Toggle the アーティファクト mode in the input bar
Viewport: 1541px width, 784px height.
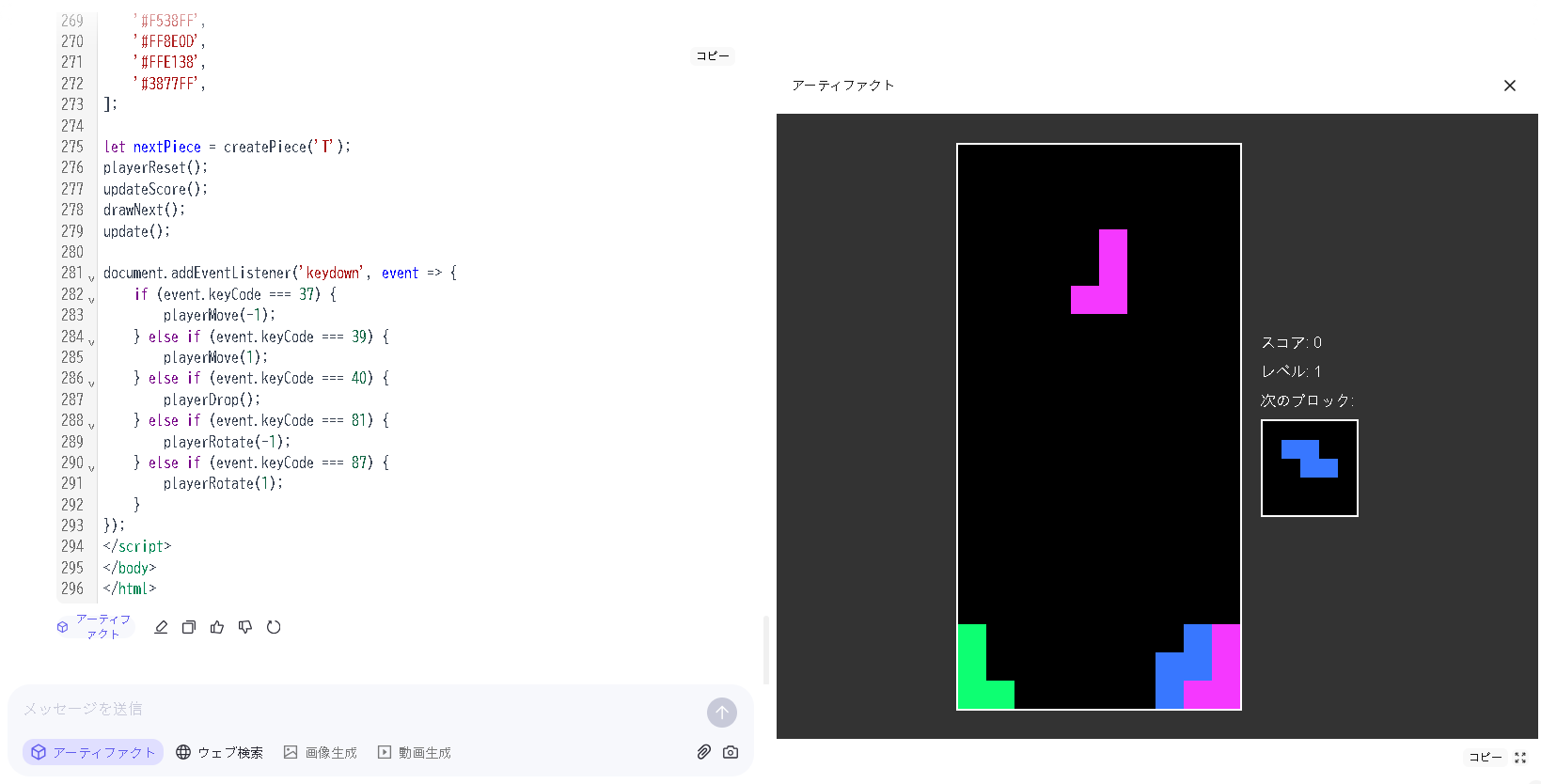coord(93,752)
